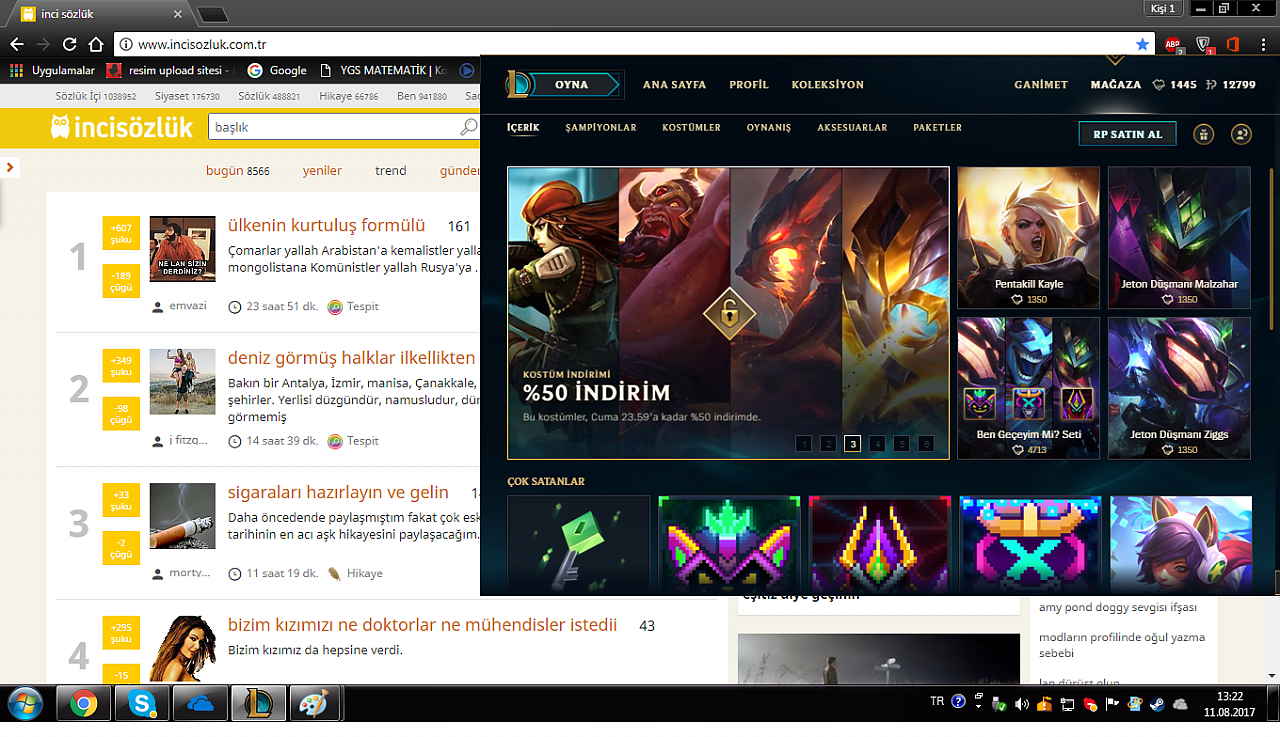
Task: Click the League store vertical scrollbar
Action: coord(1272,248)
